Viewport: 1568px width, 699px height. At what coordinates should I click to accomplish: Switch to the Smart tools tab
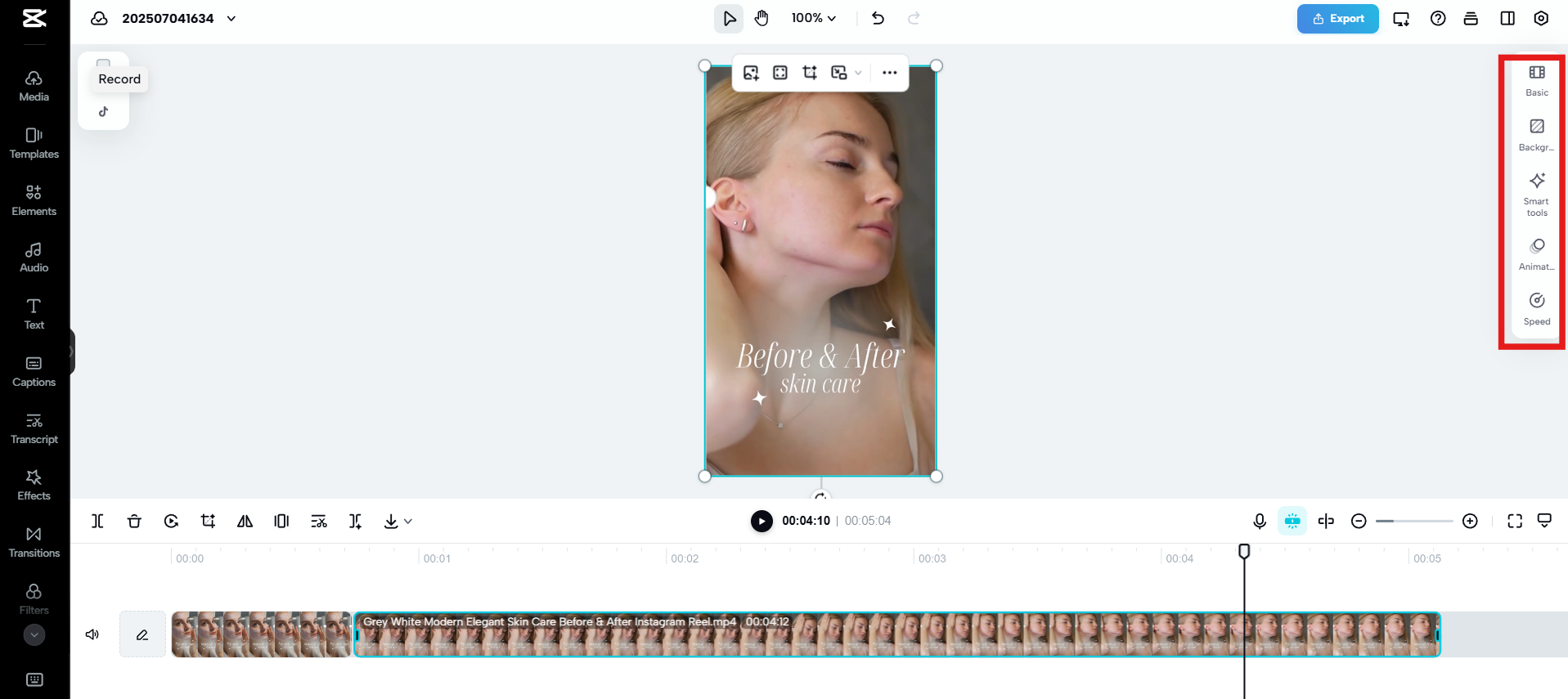(x=1537, y=195)
